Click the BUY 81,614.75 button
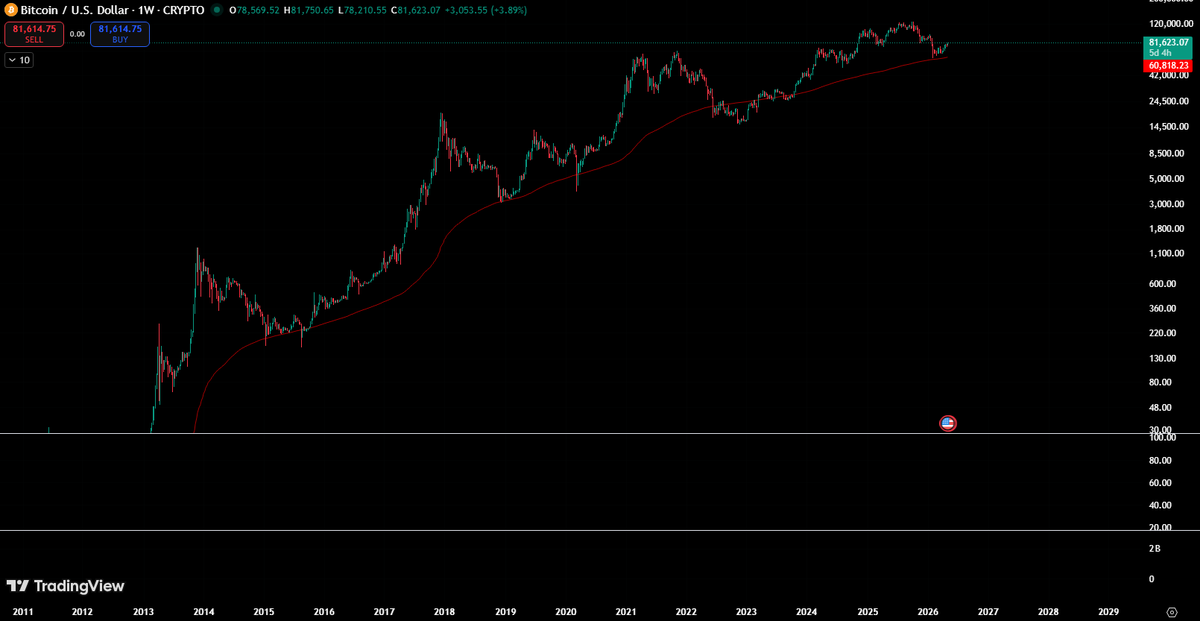The width and height of the screenshot is (1200, 621). click(x=120, y=34)
